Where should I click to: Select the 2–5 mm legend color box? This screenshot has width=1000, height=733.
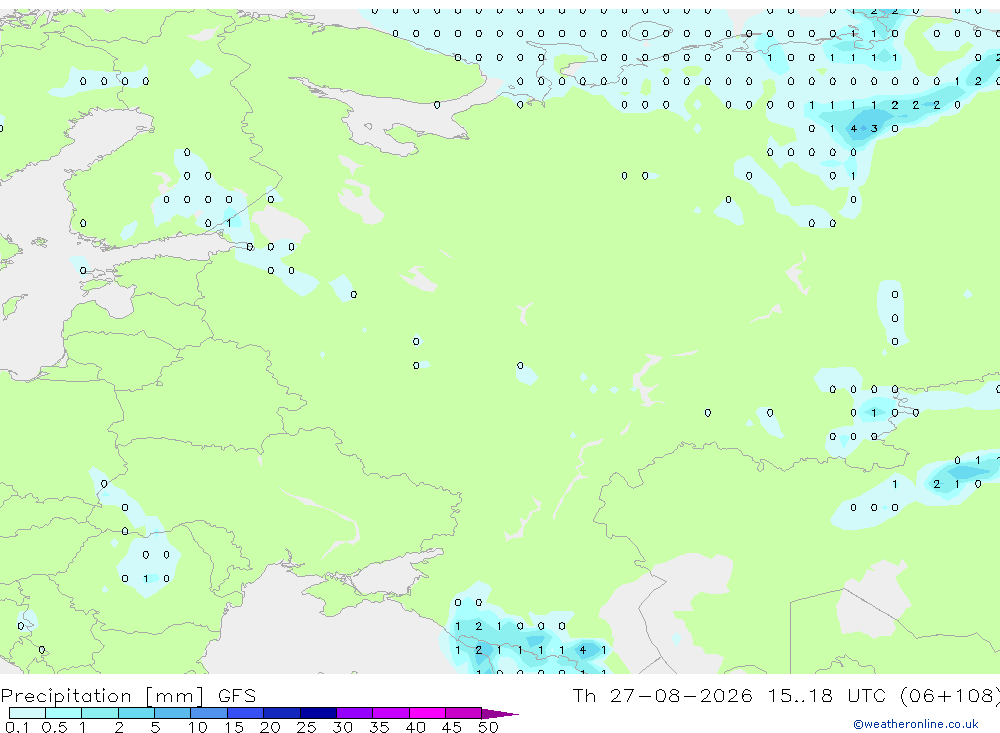point(136,713)
